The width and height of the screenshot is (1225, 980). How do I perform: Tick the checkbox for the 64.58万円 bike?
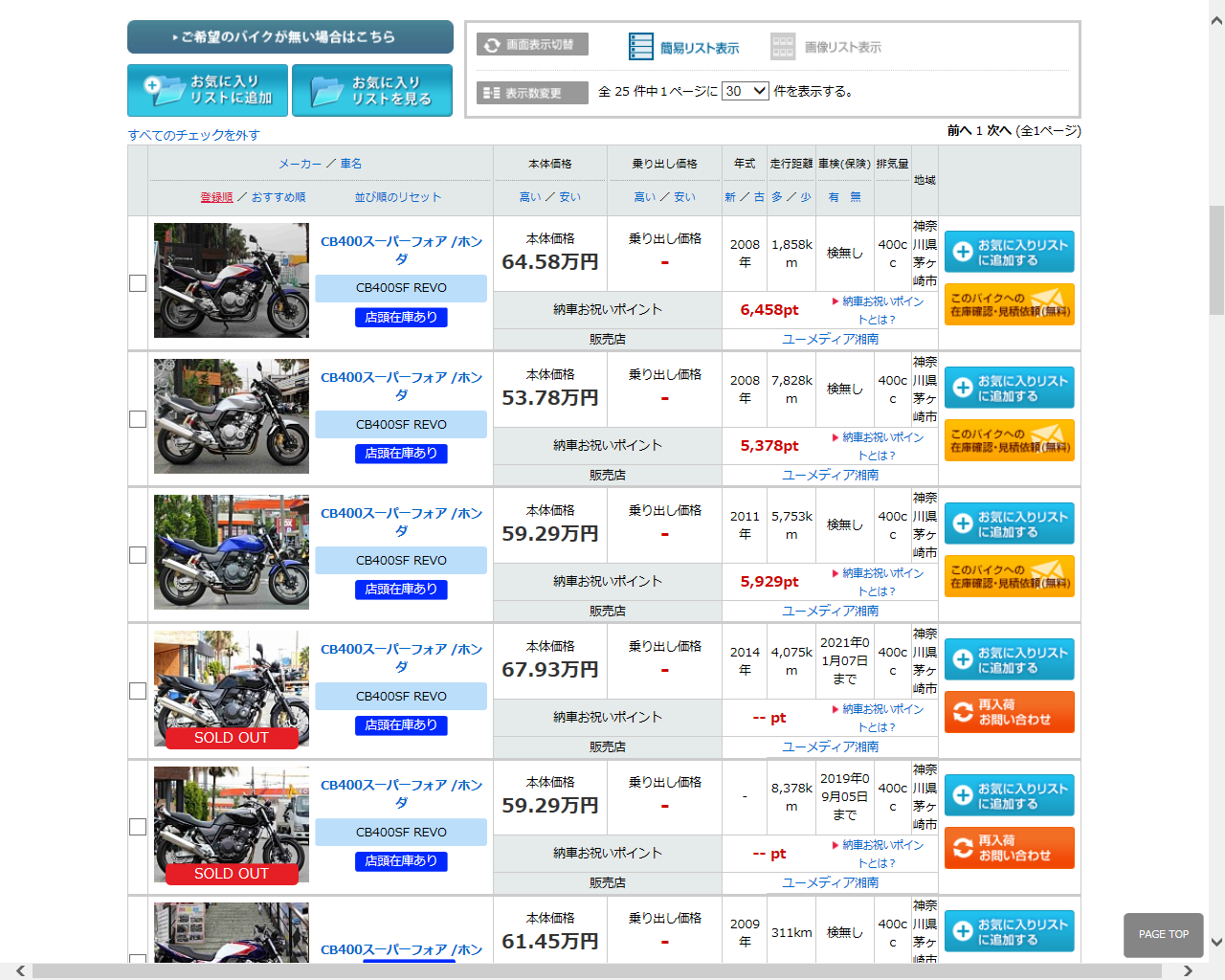138,283
